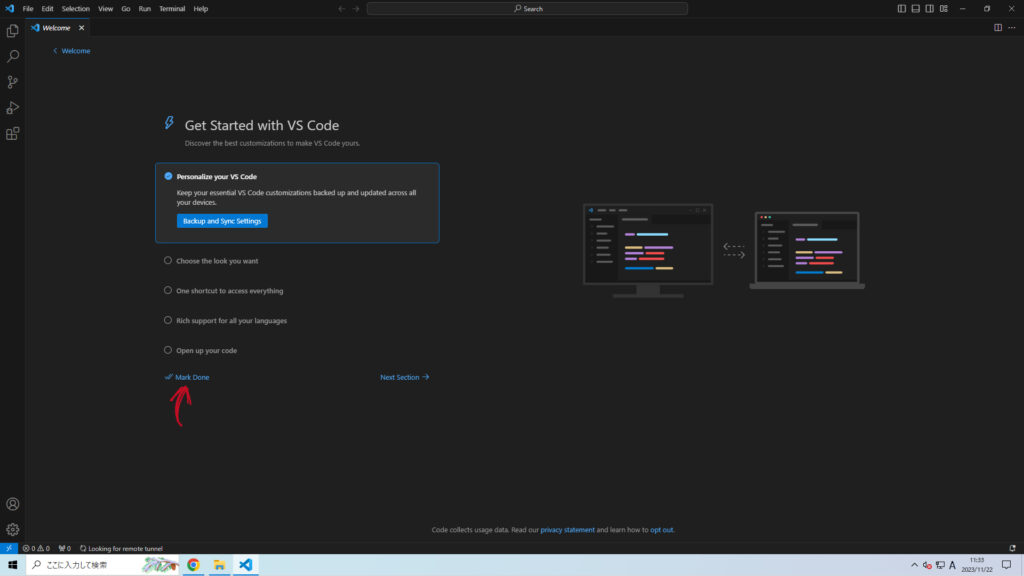
Task: Open Windows action center notifications
Action: 1006,565
